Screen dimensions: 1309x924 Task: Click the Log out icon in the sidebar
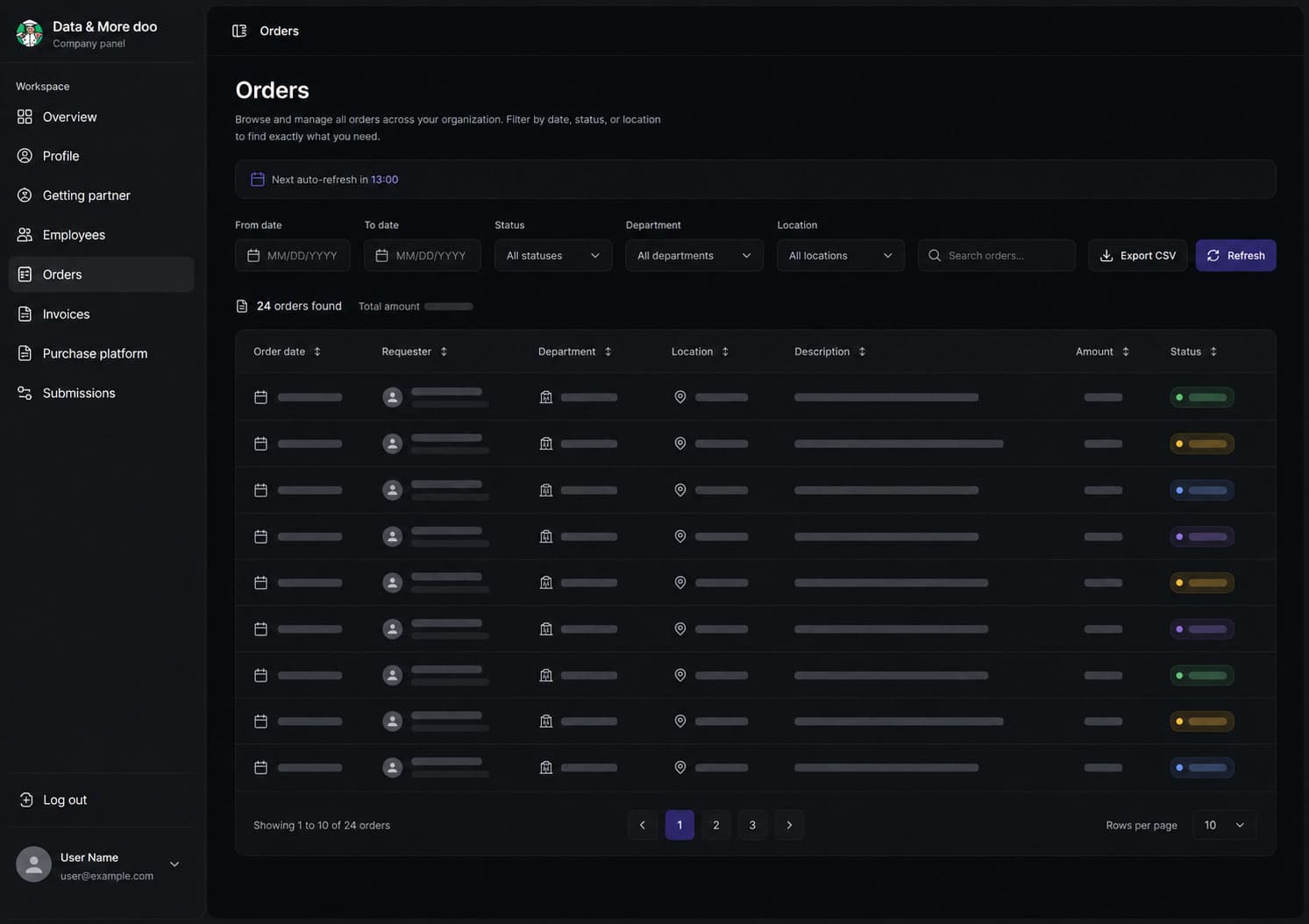coord(26,800)
